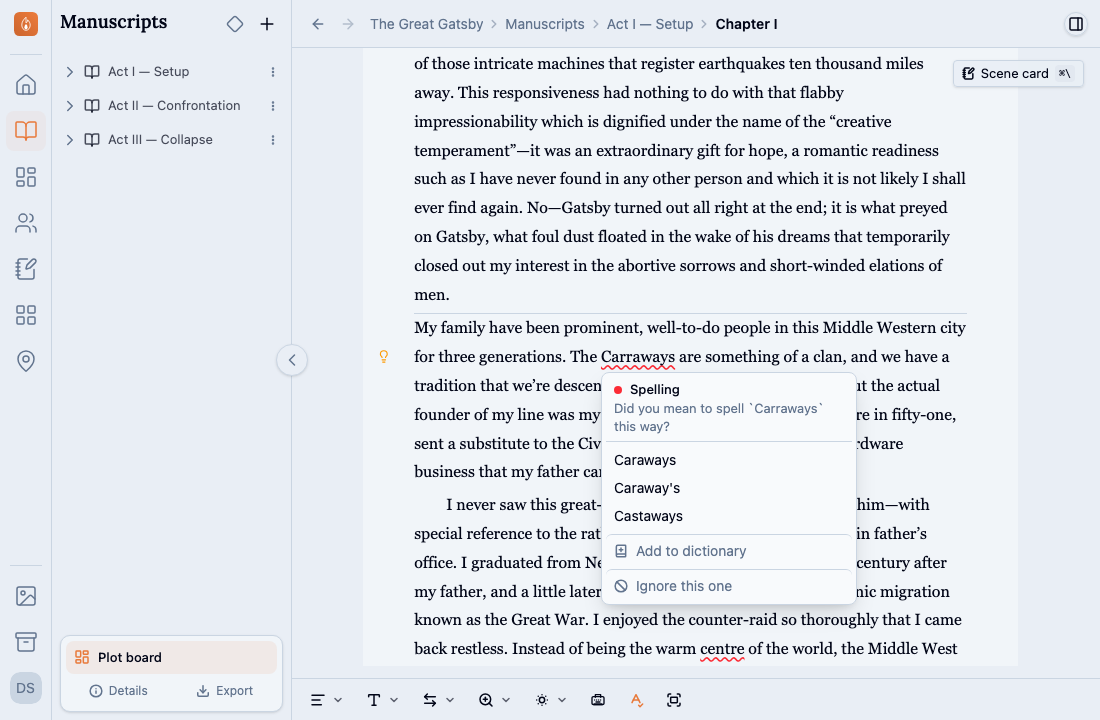1100x720 pixels.
Task: Click the Export button
Action: pos(224,691)
